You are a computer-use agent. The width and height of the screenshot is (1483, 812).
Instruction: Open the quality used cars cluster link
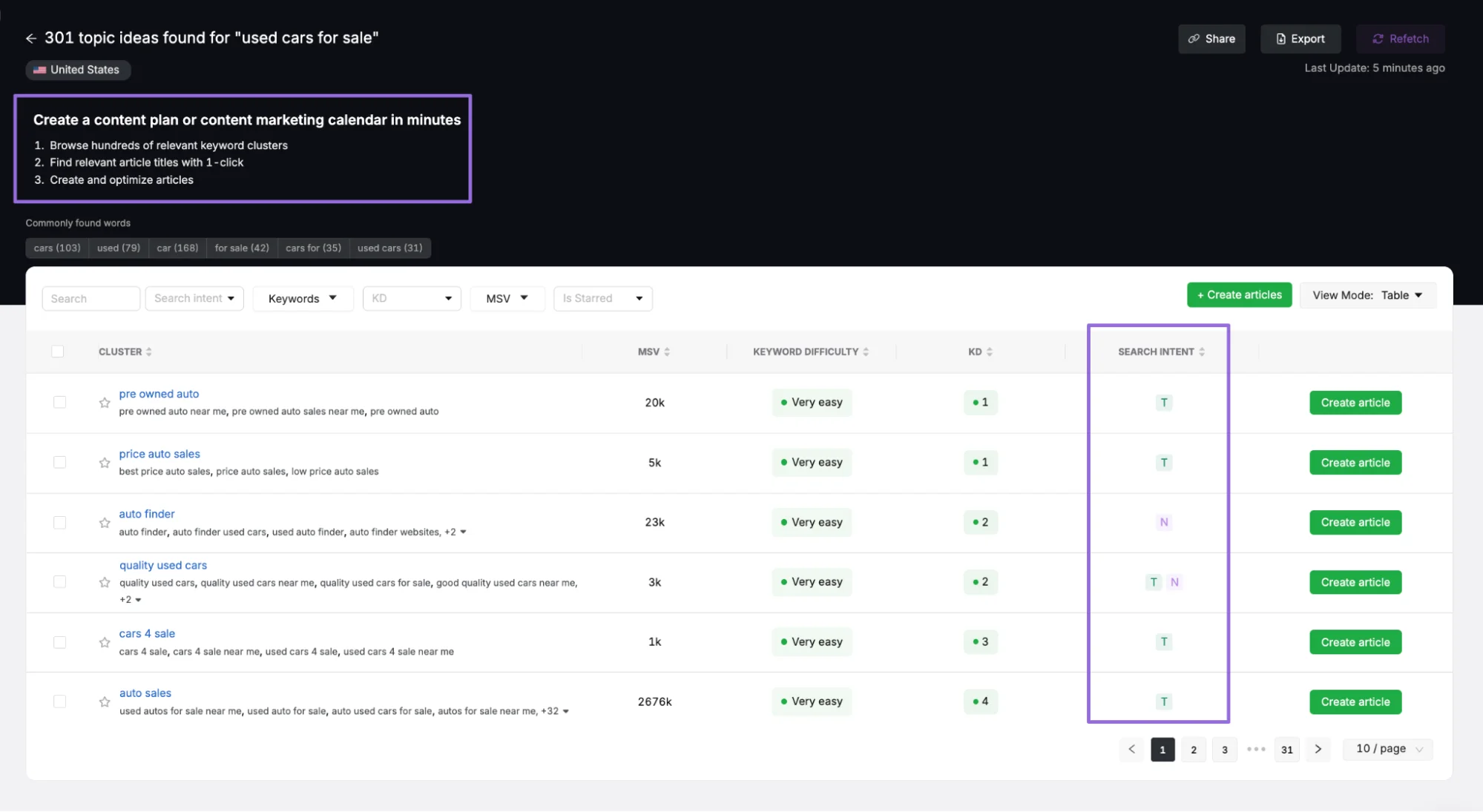pyautogui.click(x=163, y=565)
